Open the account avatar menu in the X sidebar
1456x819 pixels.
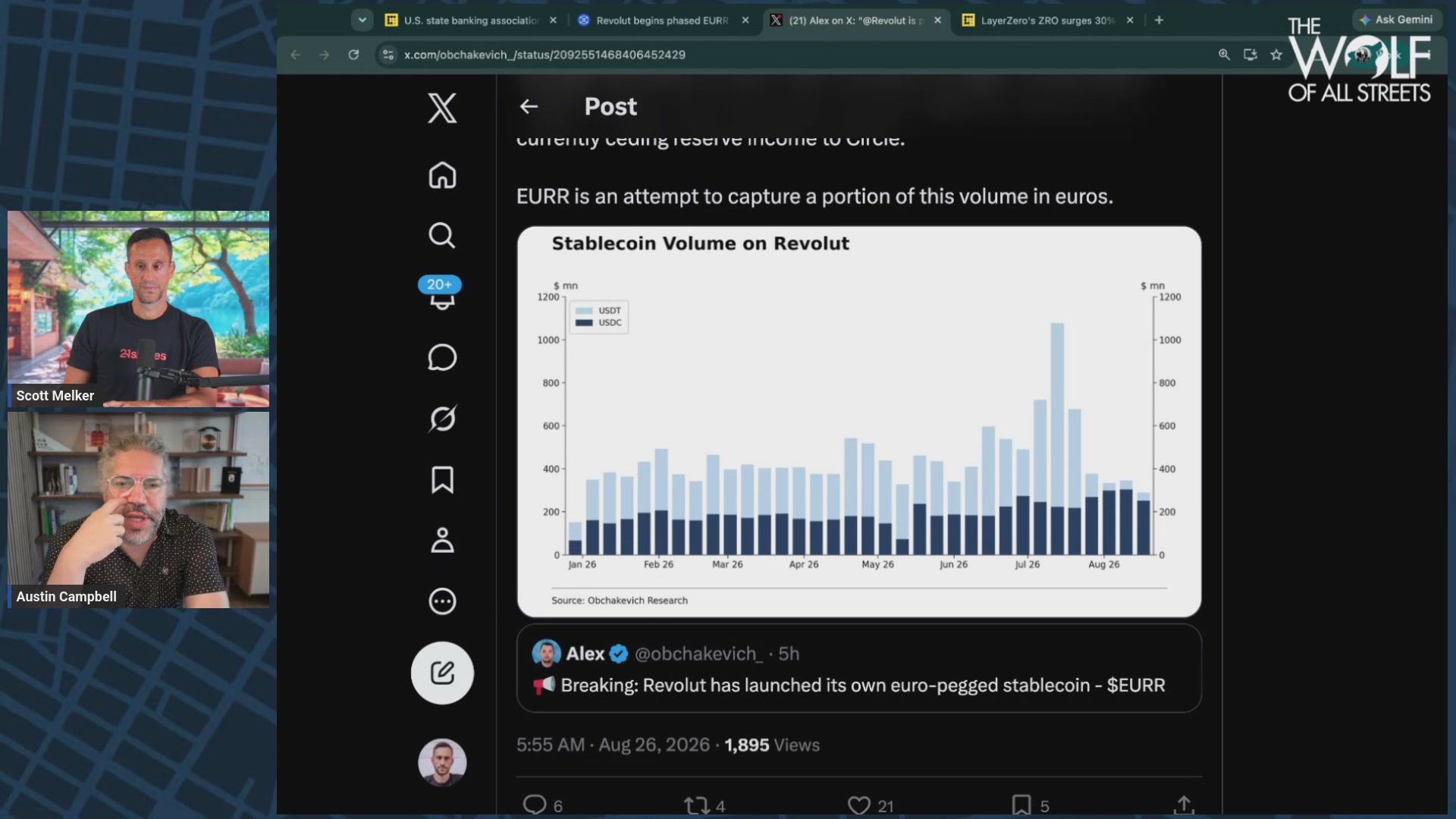point(442,762)
